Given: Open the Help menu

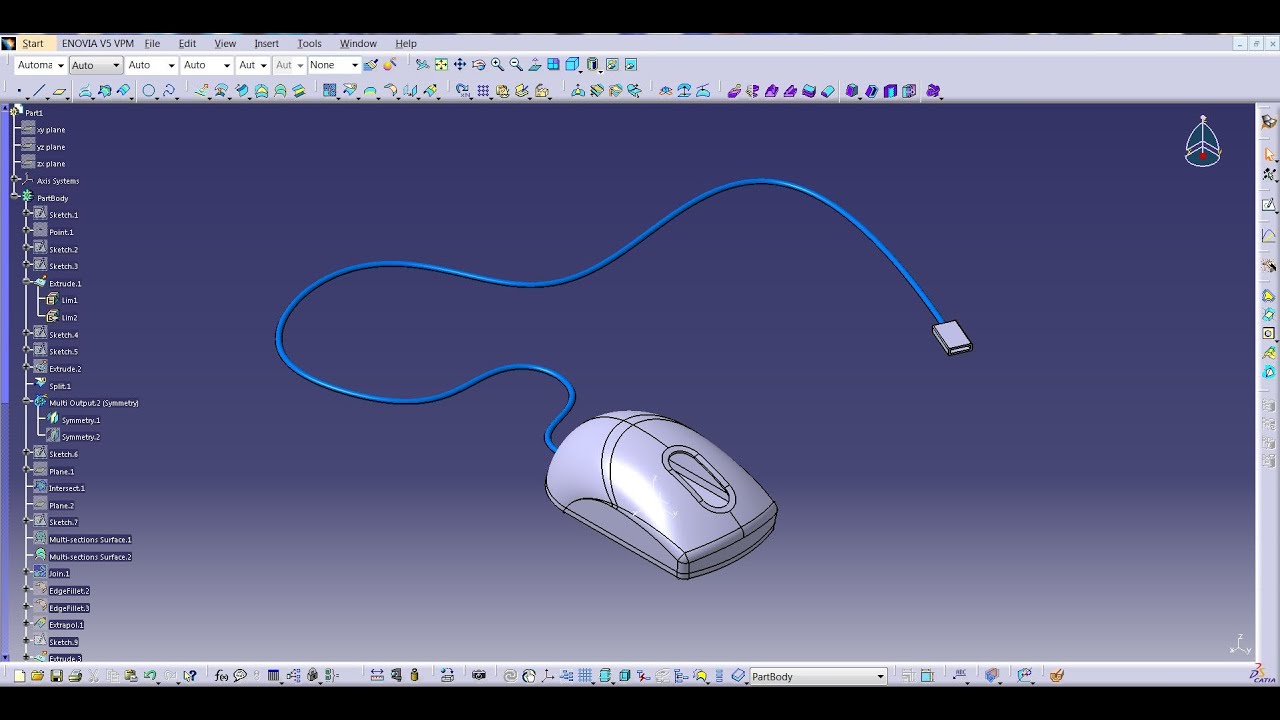Looking at the screenshot, I should 406,43.
